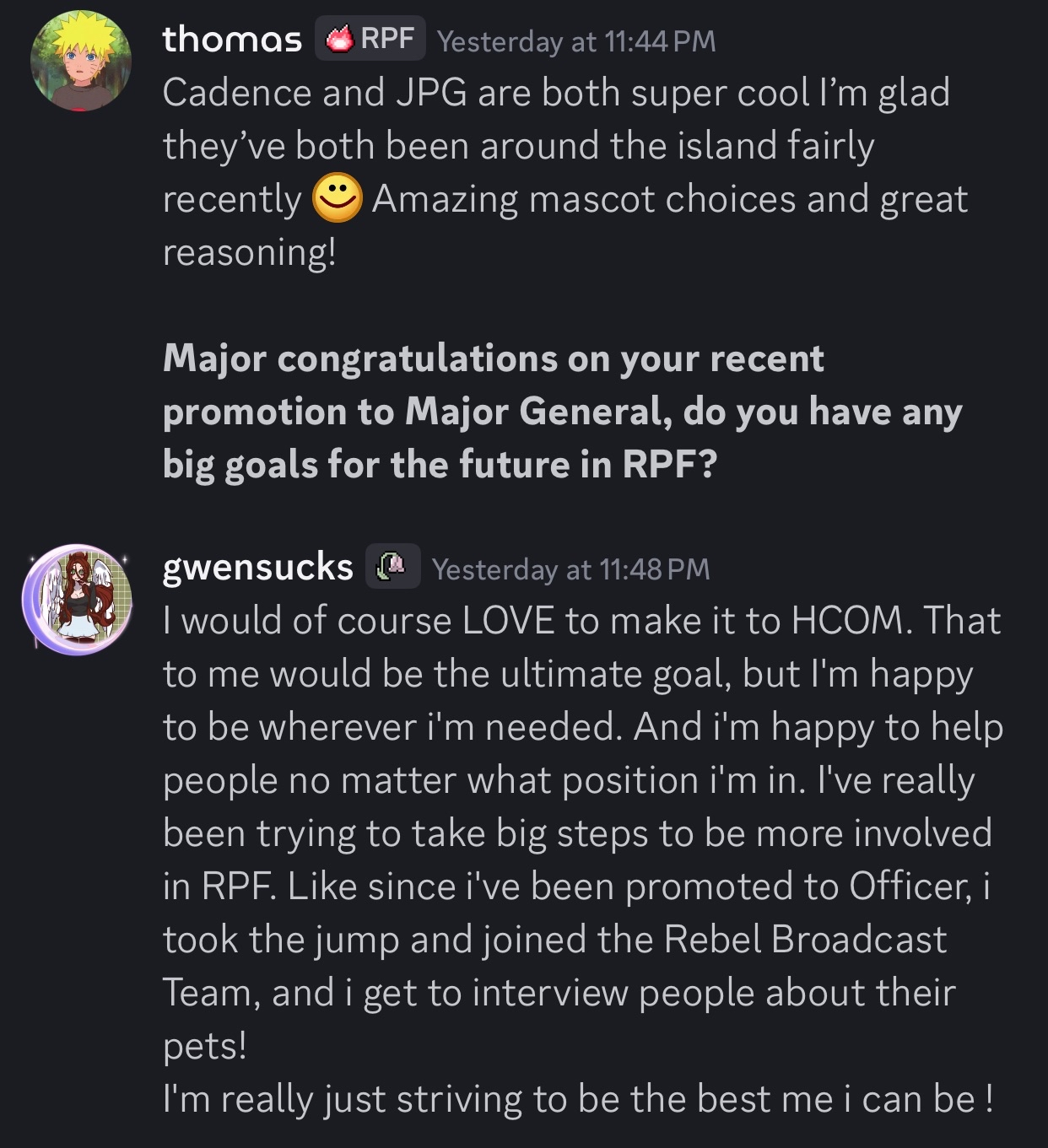Click the username gwensucks

(257, 568)
